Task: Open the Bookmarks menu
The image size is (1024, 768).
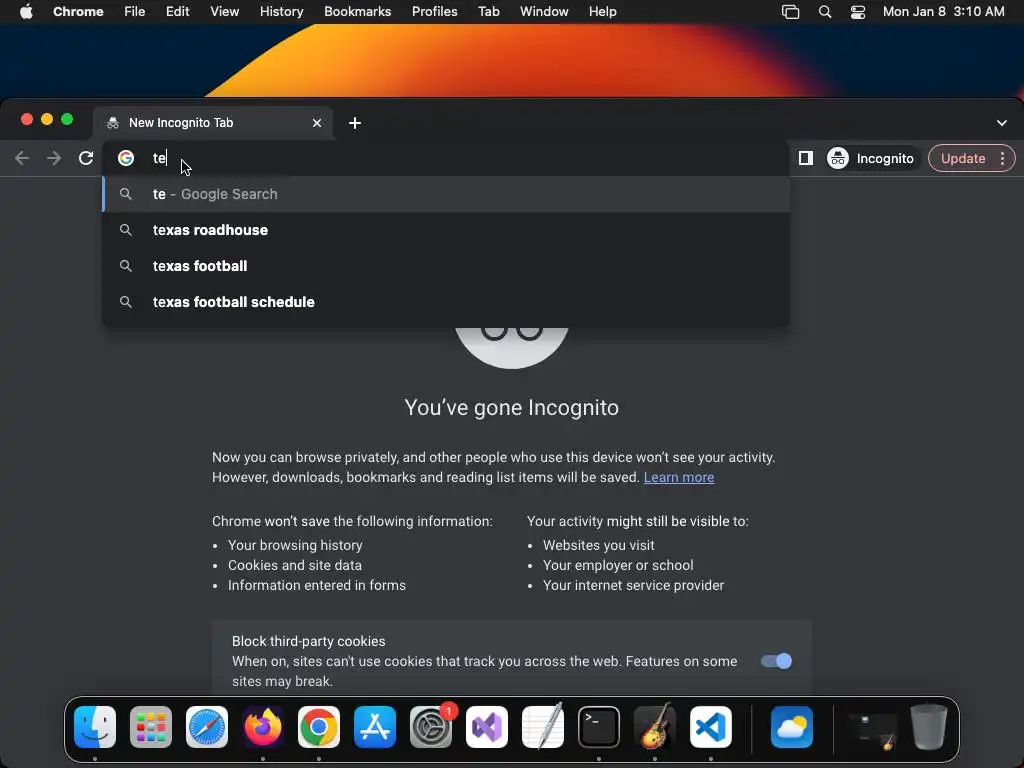Action: (x=357, y=12)
